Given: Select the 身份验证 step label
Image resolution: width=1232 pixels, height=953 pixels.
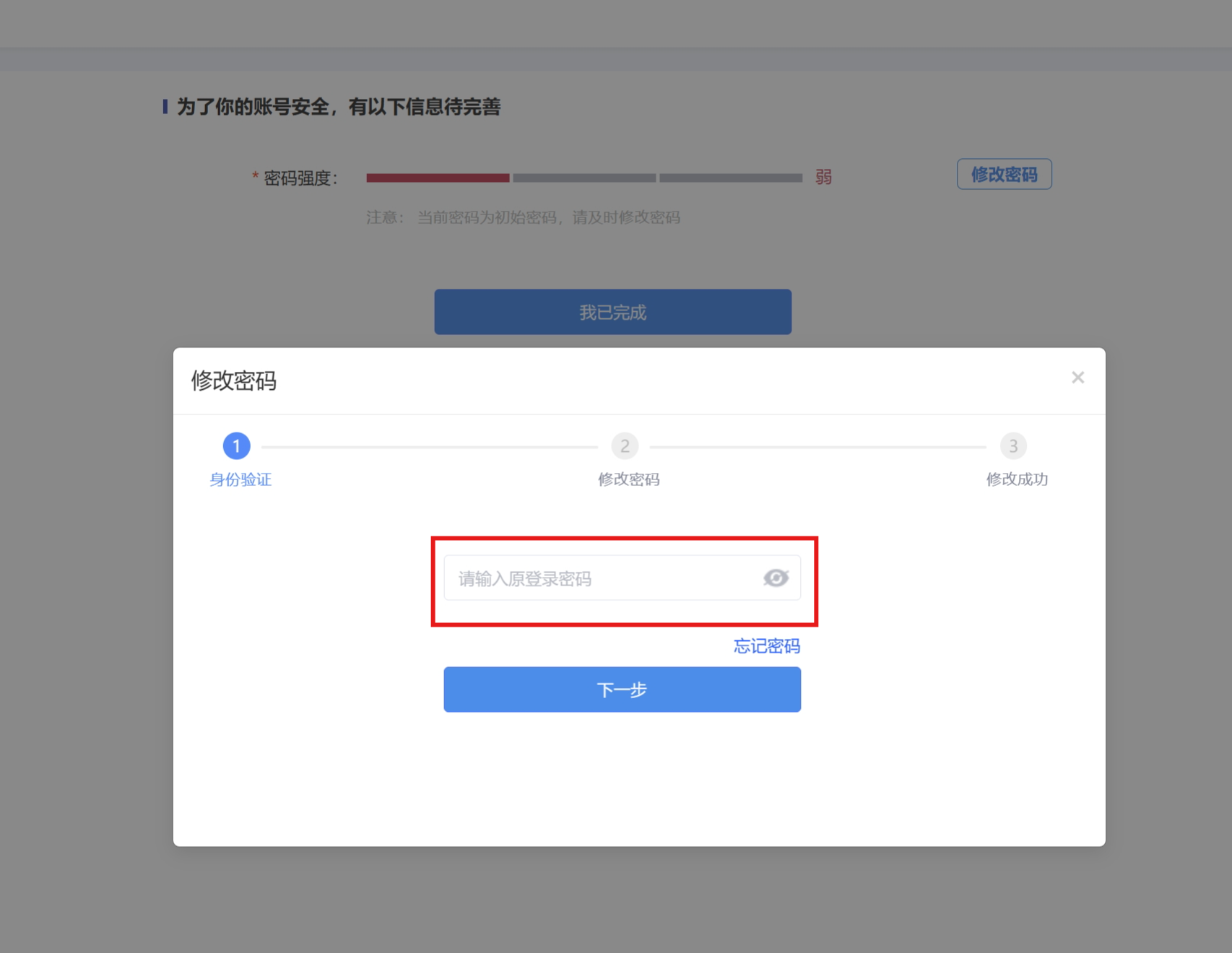Looking at the screenshot, I should pos(240,479).
